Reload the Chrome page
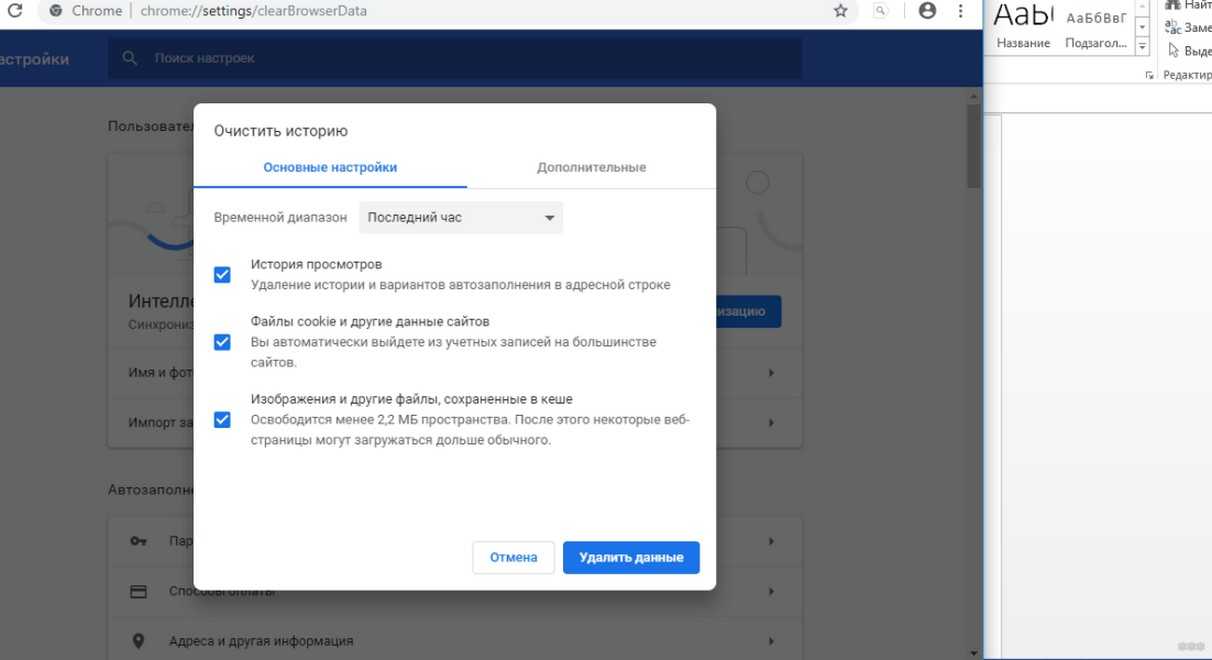1212x660 pixels. tap(14, 11)
